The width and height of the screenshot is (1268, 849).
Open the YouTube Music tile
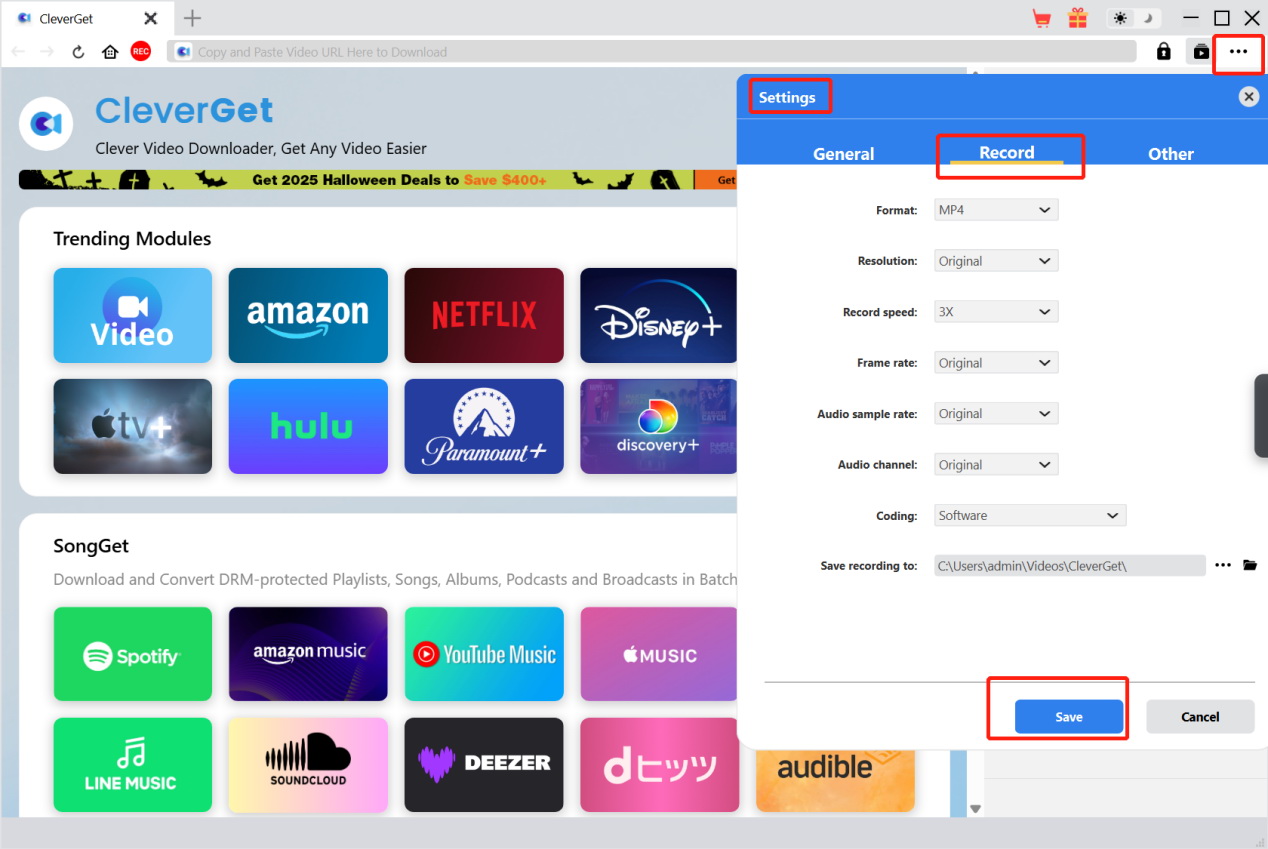click(484, 654)
